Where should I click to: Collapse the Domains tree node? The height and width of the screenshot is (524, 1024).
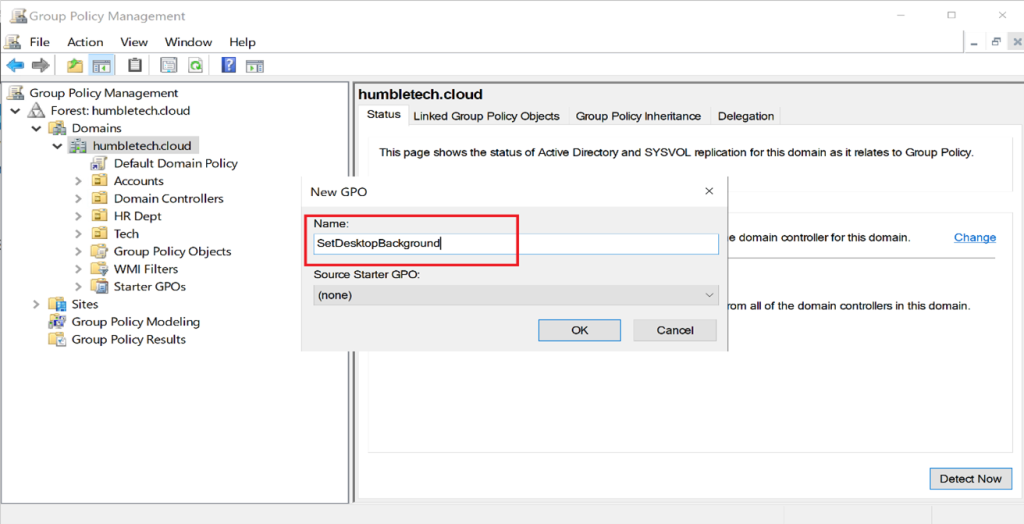(x=37, y=128)
